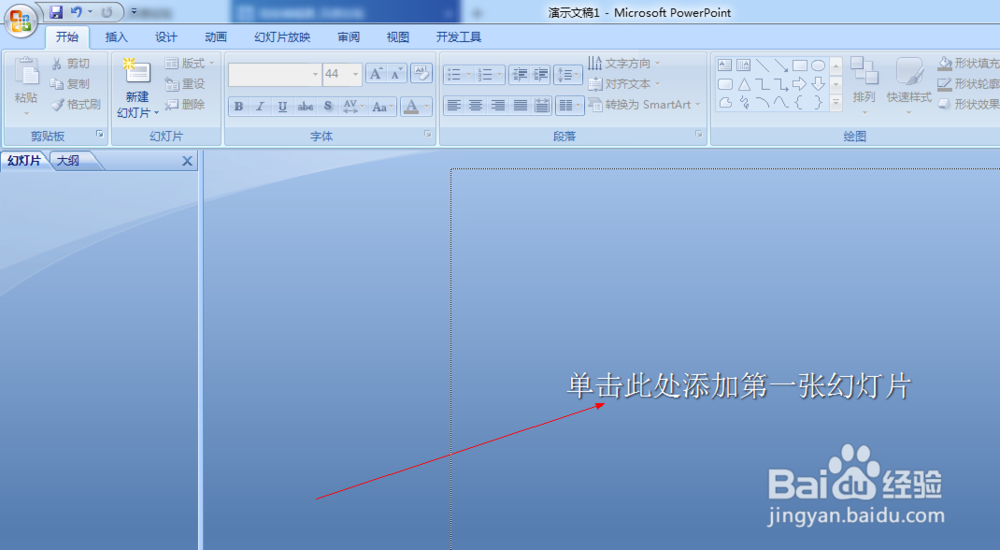Open the 字体 dialog launcher
The width and height of the screenshot is (1000, 550).
click(428, 134)
